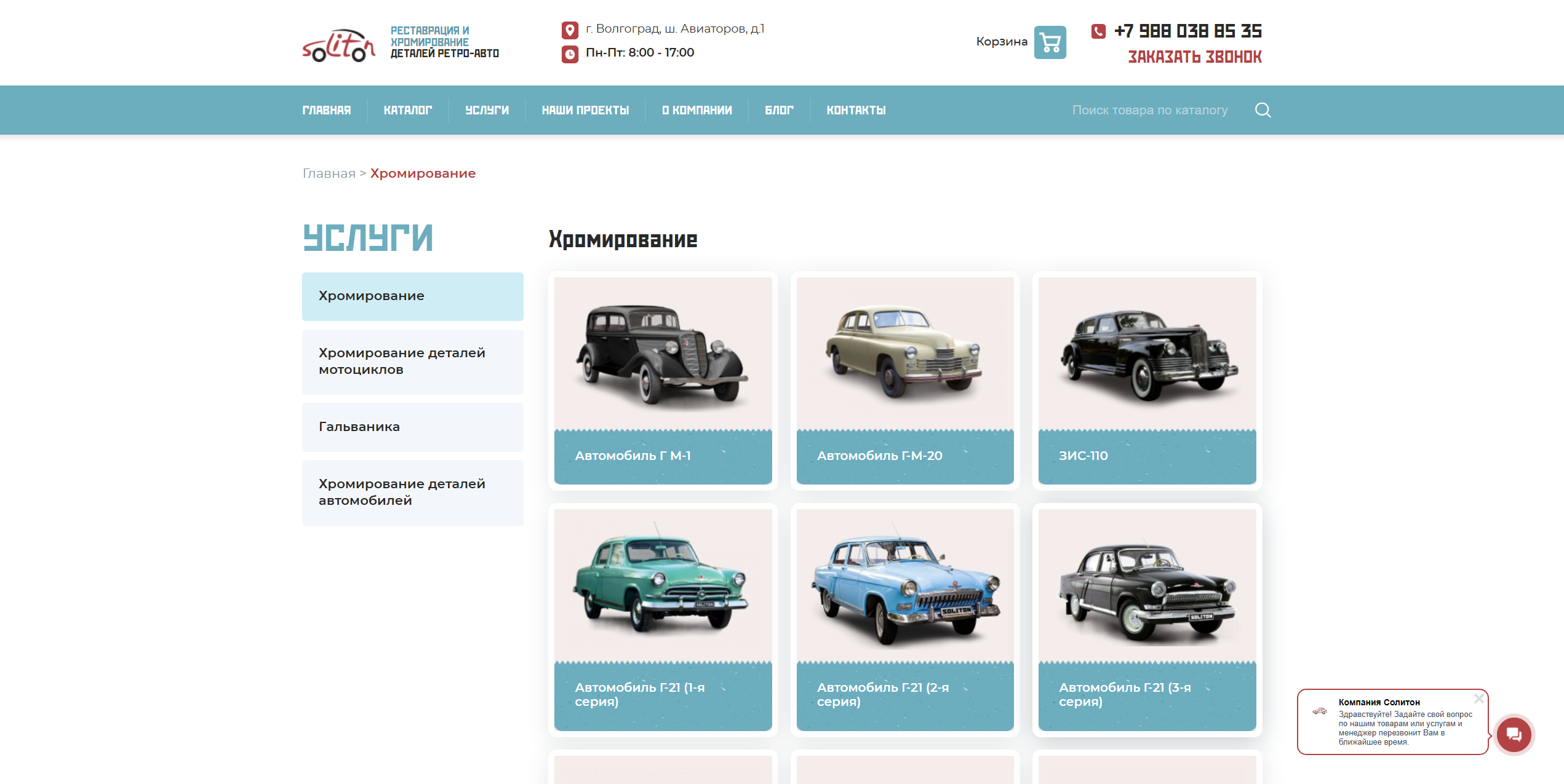Click address г. Волгоград, ш. Авиаторов
The height and width of the screenshot is (784, 1564).
[x=674, y=28]
